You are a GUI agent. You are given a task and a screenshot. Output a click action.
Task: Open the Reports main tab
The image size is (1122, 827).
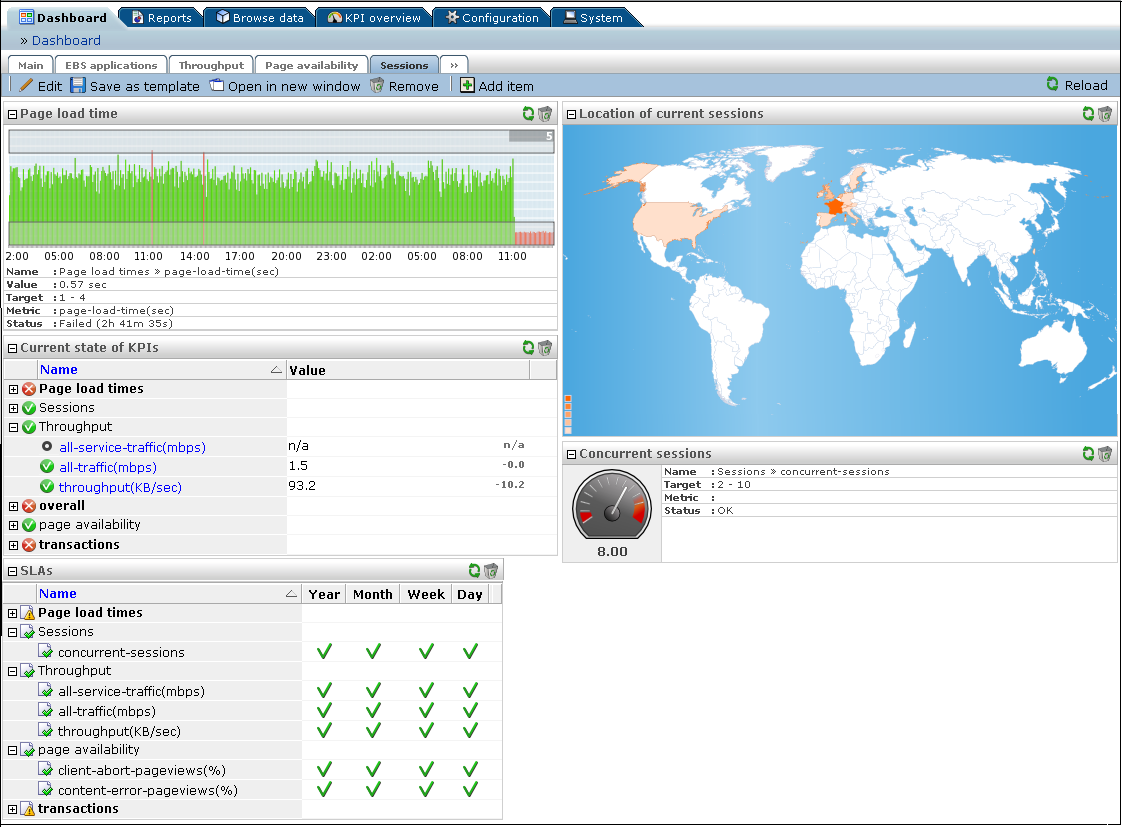(x=162, y=17)
